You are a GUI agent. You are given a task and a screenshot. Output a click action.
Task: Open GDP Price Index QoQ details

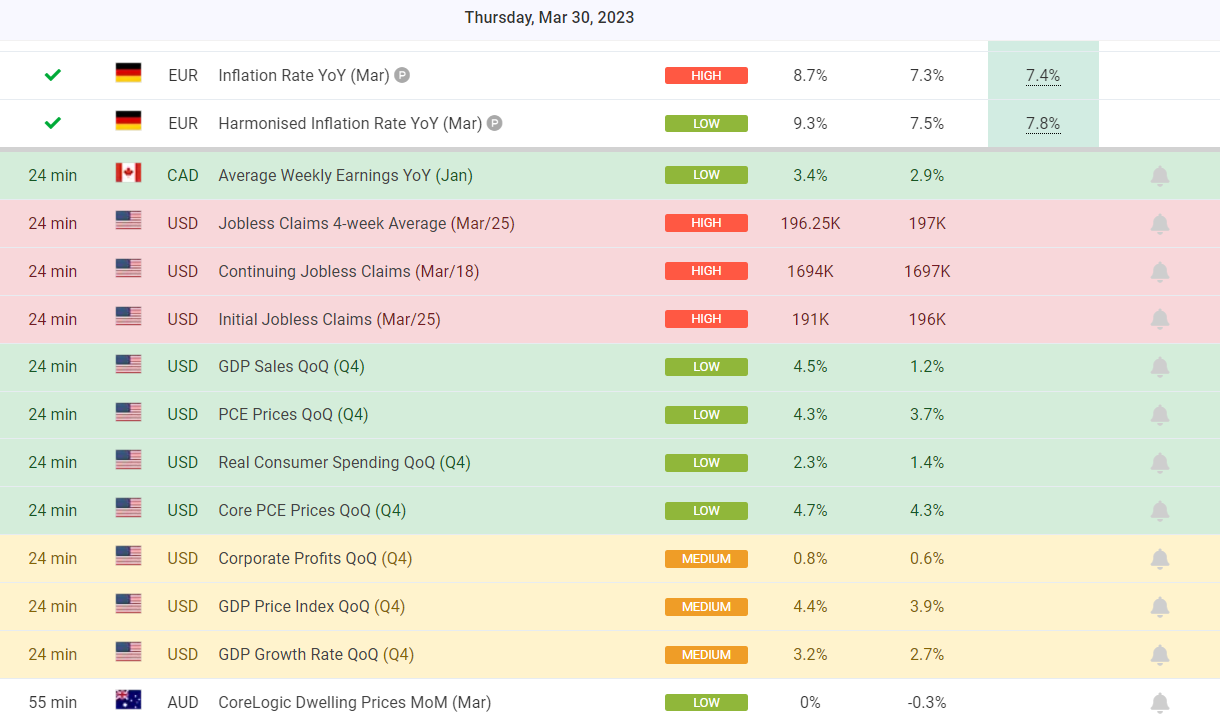tap(311, 606)
